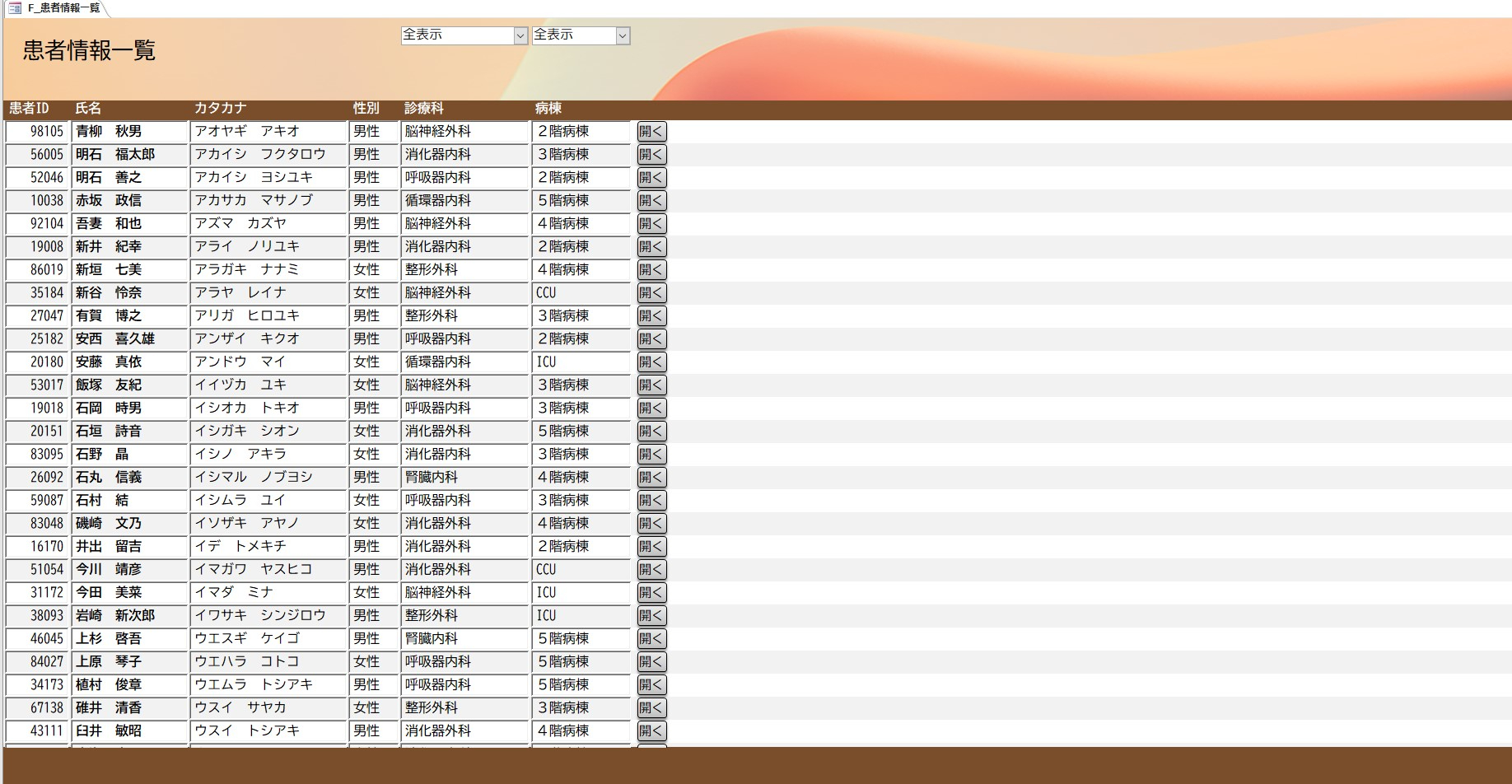Click katakana field イワサキ シンジロウ
Image resolution: width=1512 pixels, height=784 pixels.
[x=268, y=615]
